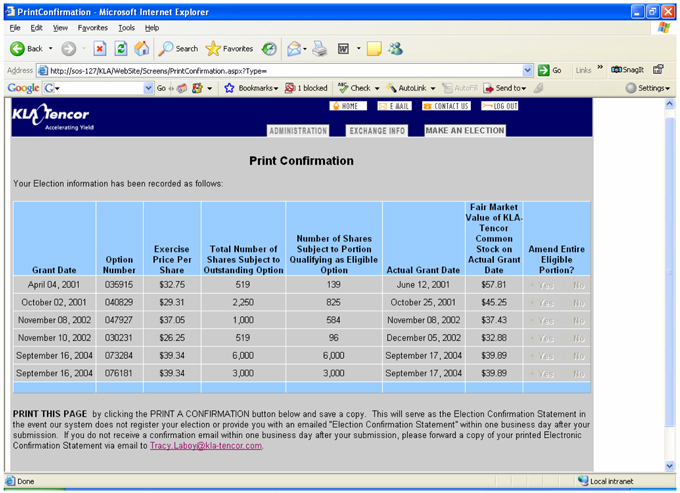Click the Back navigation arrow icon
The width and height of the screenshot is (680, 493).
(18, 48)
